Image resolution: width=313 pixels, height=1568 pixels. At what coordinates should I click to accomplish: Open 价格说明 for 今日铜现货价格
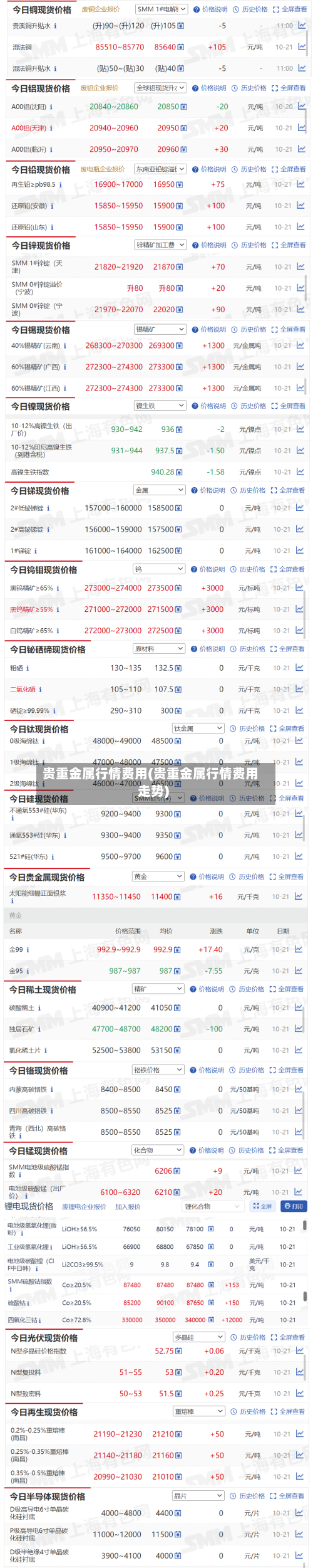[x=210, y=9]
